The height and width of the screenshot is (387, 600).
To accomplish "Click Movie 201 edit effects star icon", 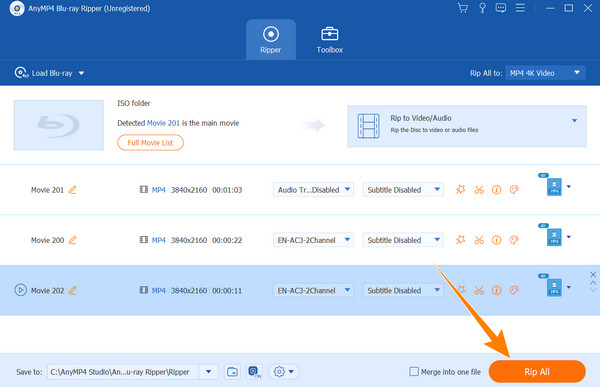I will [x=460, y=189].
